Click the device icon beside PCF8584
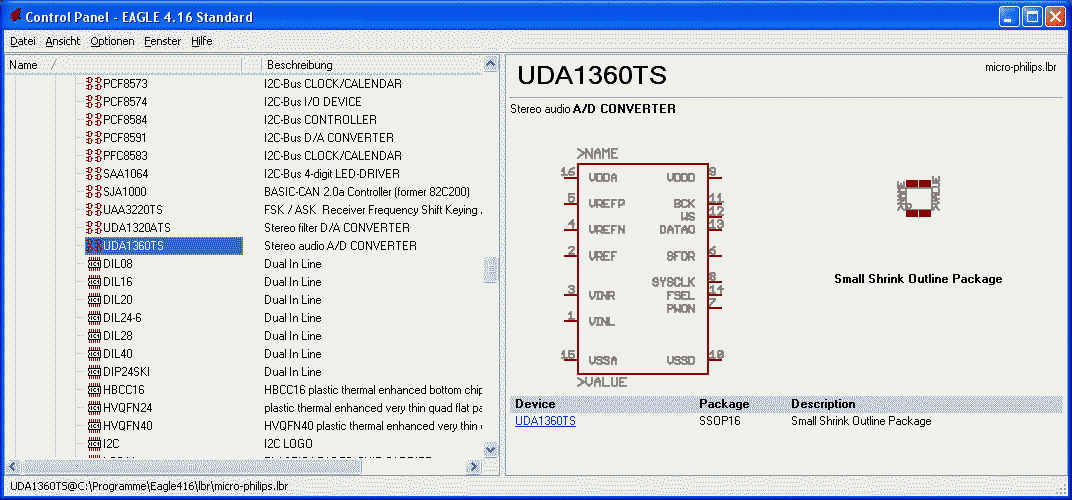Screen dimensions: 1072x500 click(94, 120)
